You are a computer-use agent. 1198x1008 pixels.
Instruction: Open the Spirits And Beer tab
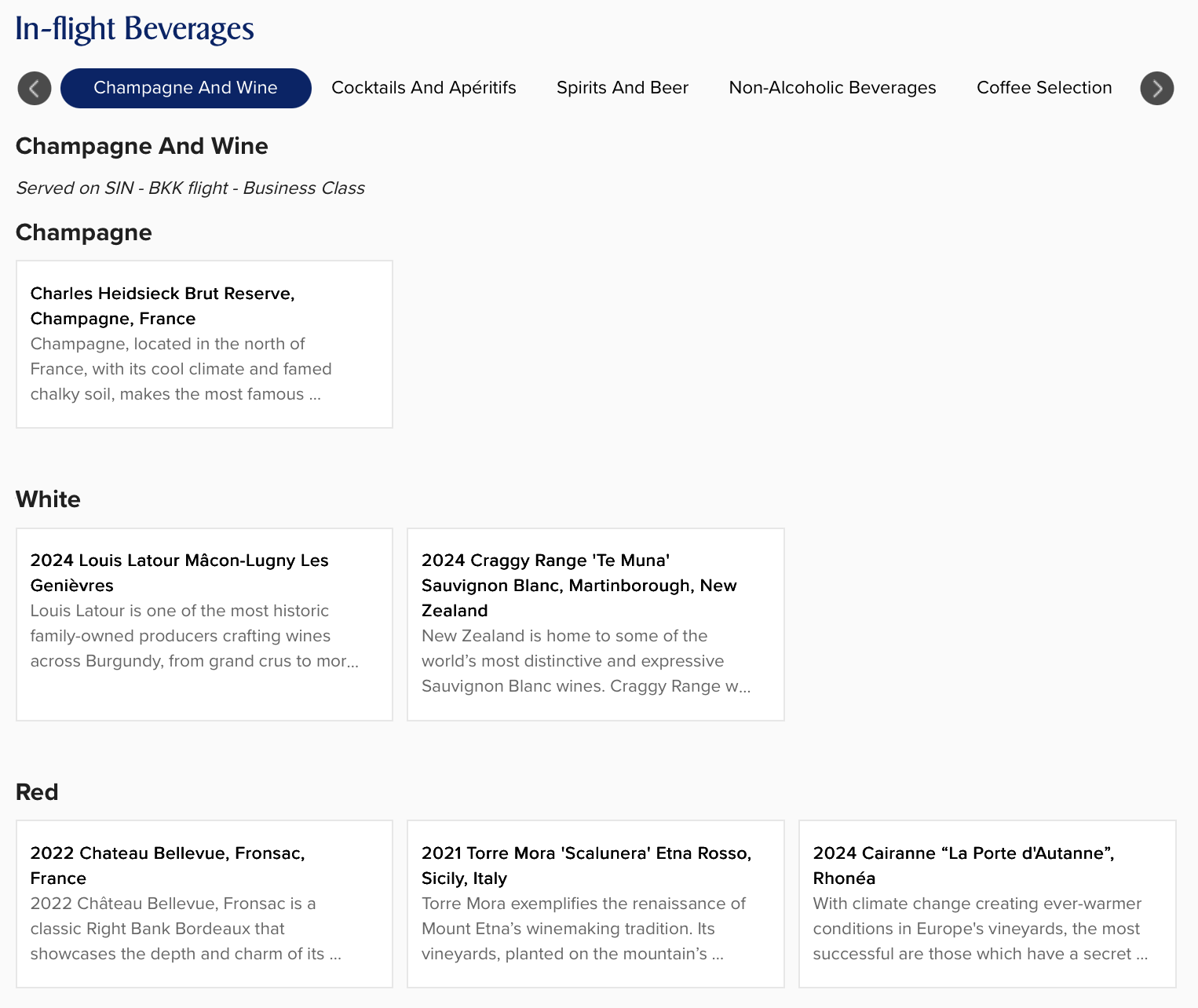tap(622, 88)
